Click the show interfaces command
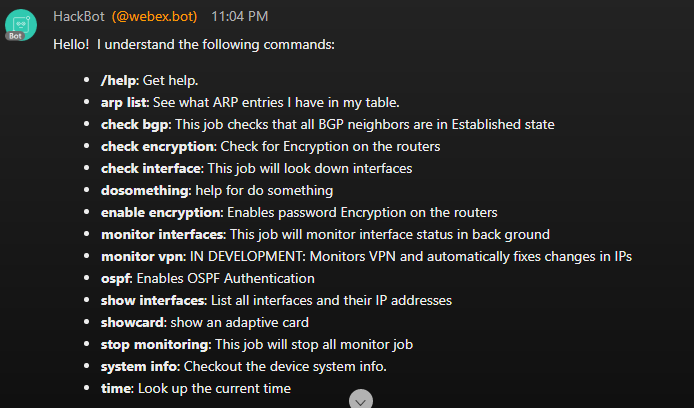The height and width of the screenshot is (408, 694). pos(153,300)
